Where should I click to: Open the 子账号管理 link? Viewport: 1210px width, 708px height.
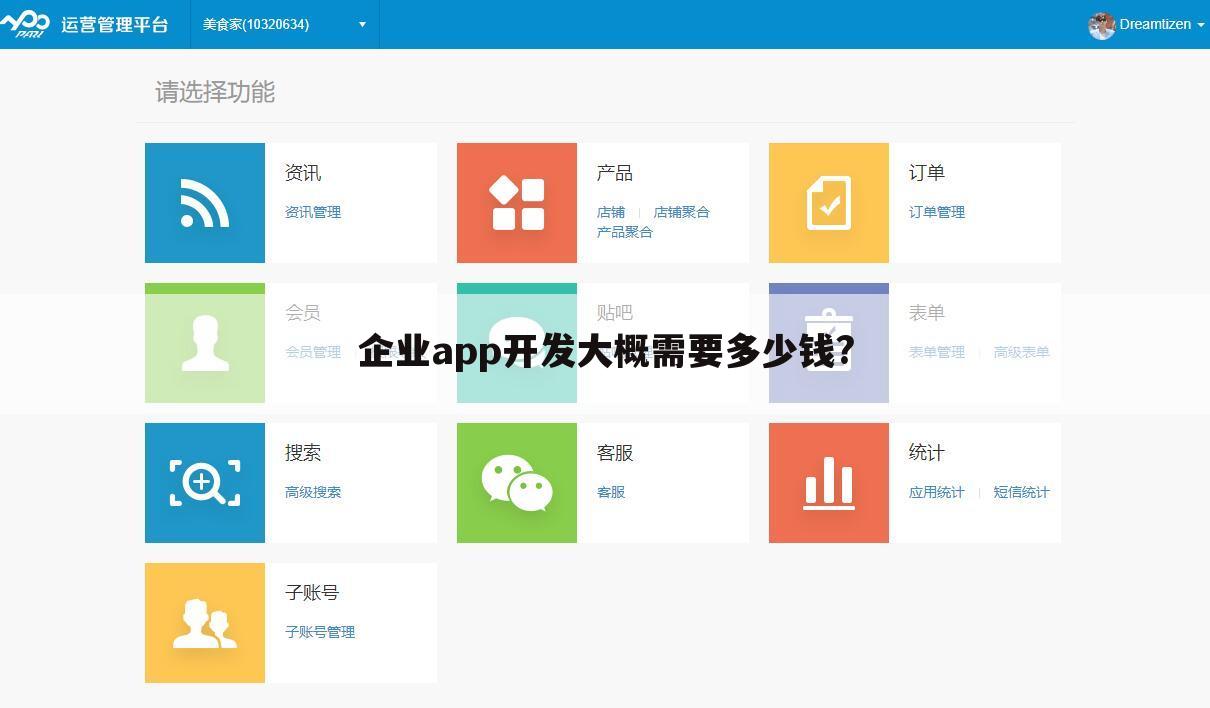pyautogui.click(x=320, y=632)
